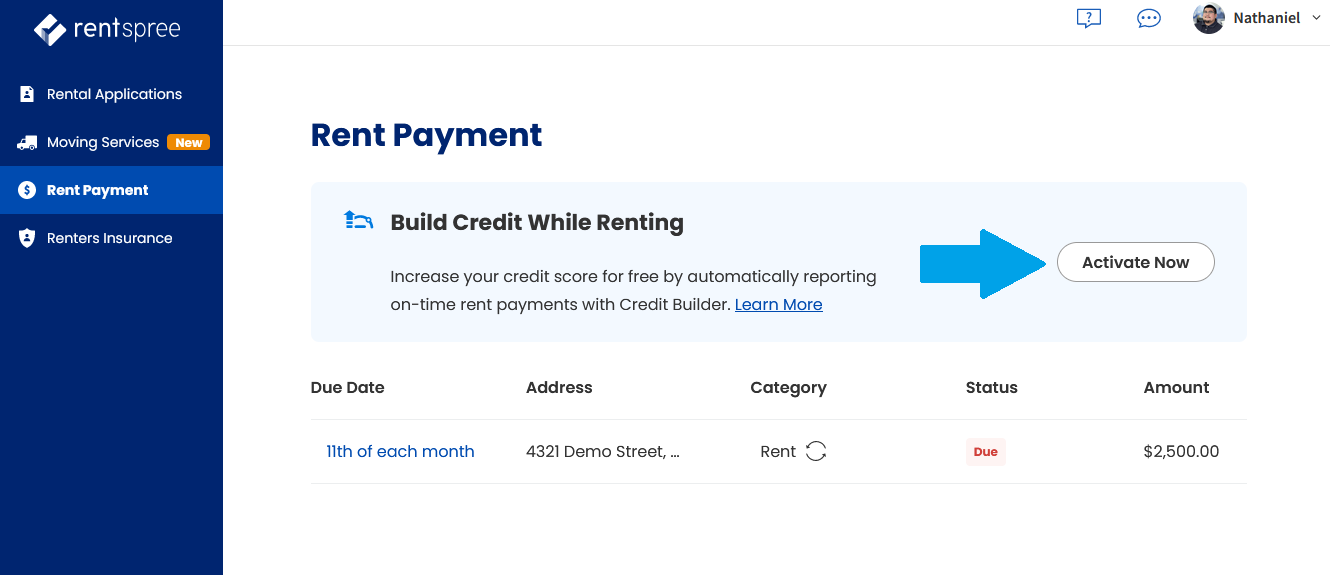Click the red Due status badge

tap(986, 452)
